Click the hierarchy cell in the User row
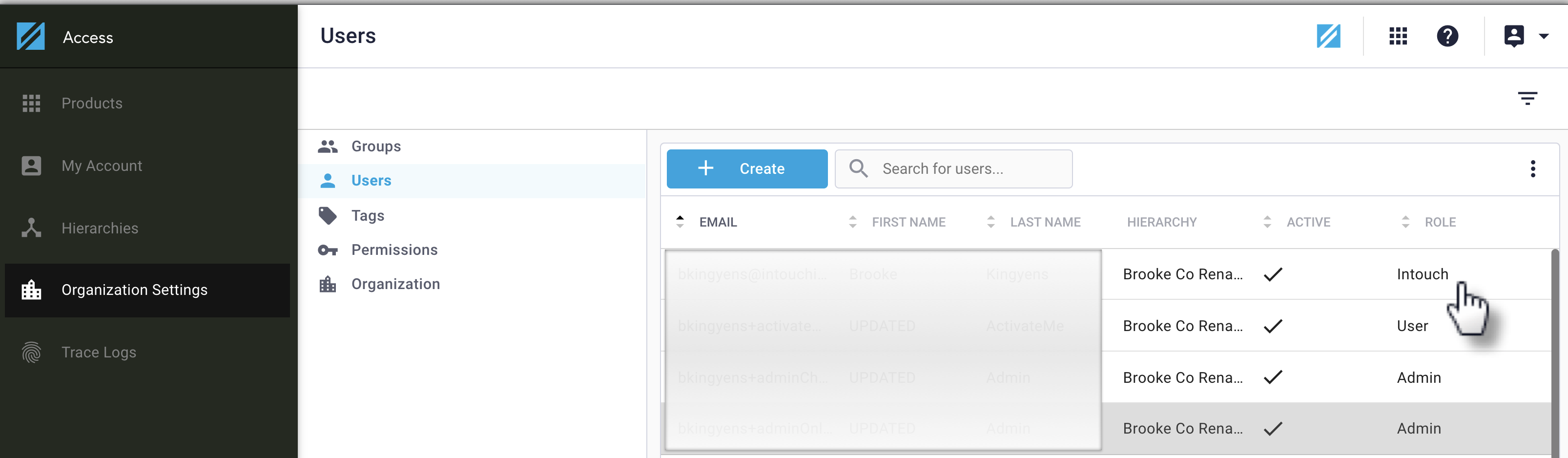 coord(1183,326)
